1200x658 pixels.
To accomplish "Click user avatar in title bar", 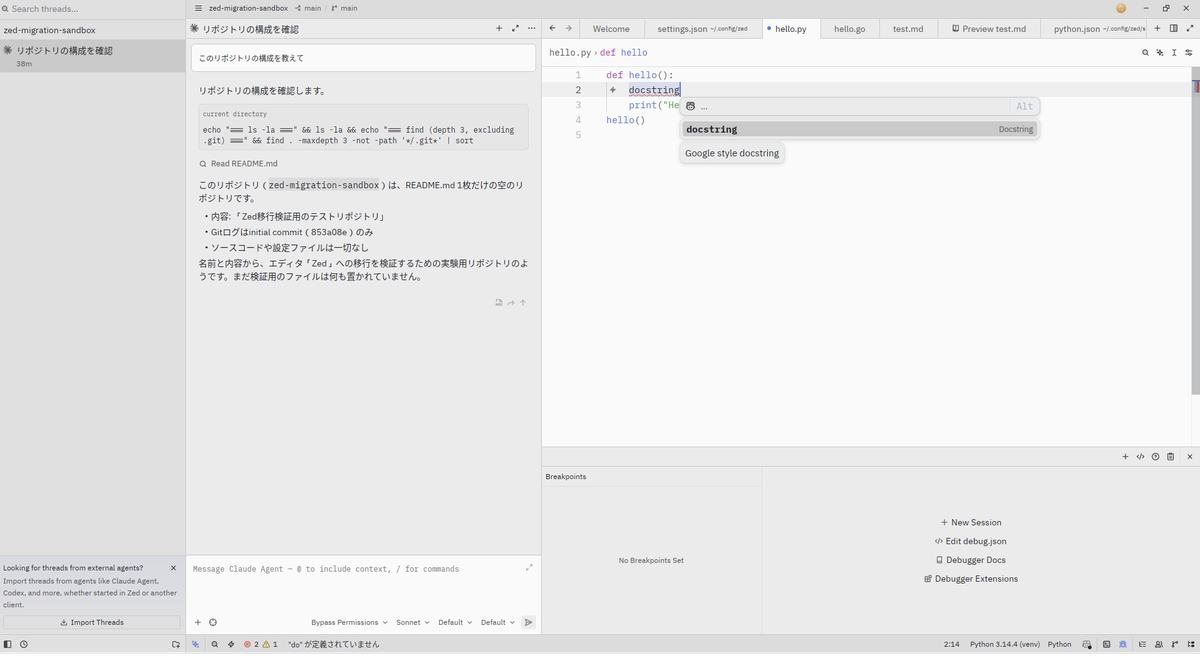I will pos(1121,8).
